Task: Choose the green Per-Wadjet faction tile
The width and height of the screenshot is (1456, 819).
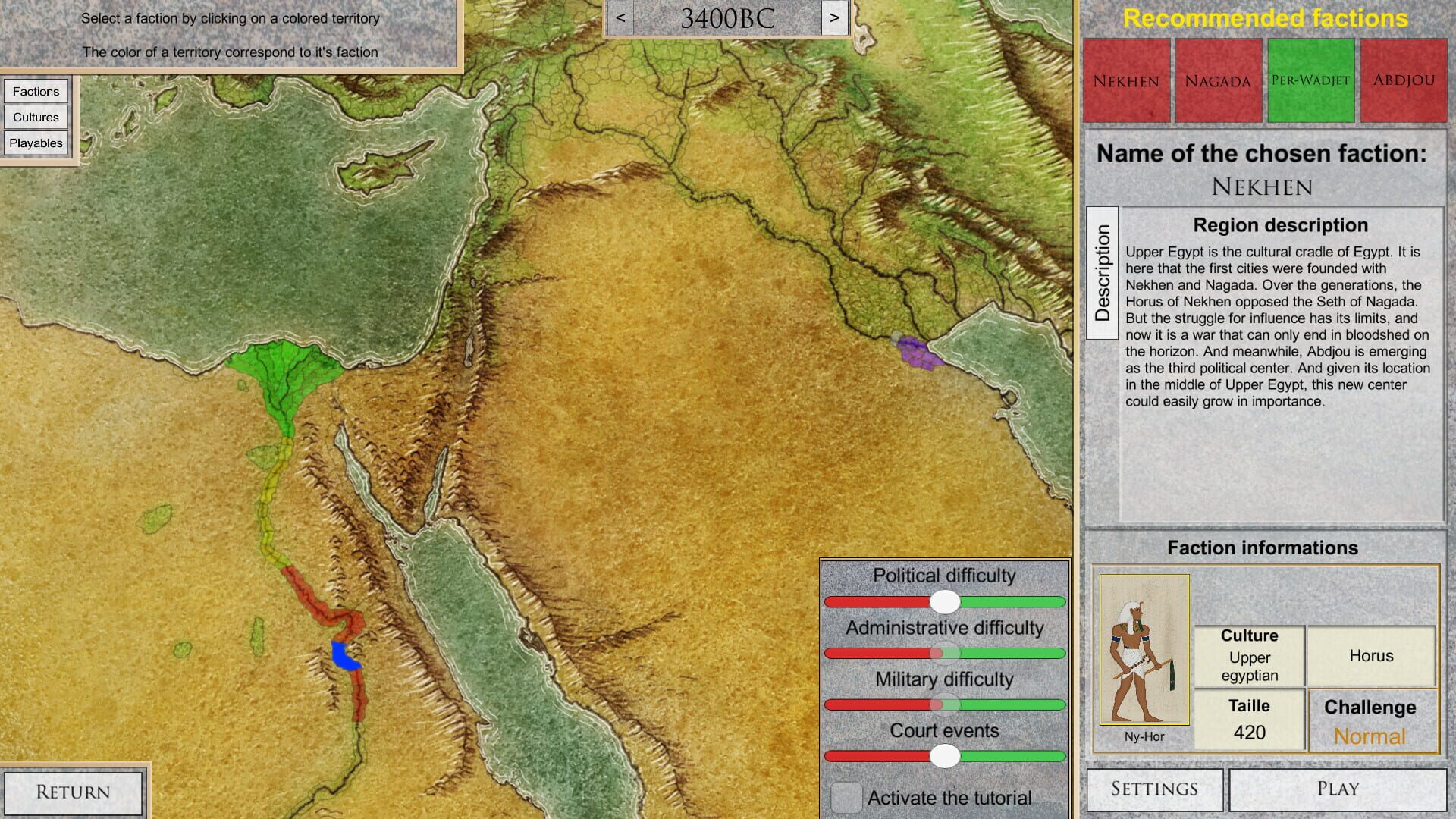Action: (1310, 80)
